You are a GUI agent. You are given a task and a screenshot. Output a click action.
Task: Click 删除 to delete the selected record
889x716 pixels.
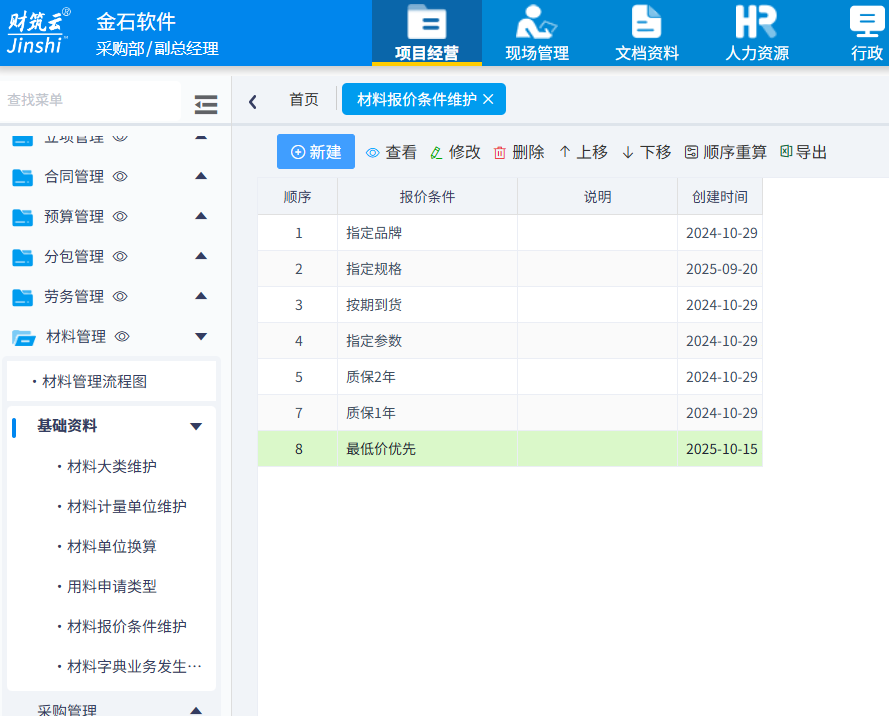pyautogui.click(x=519, y=152)
